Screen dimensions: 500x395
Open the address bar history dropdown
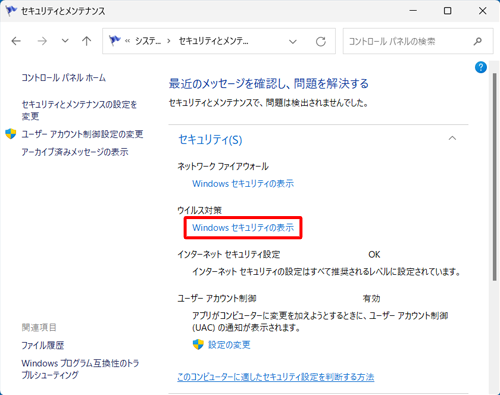pyautogui.click(x=293, y=42)
